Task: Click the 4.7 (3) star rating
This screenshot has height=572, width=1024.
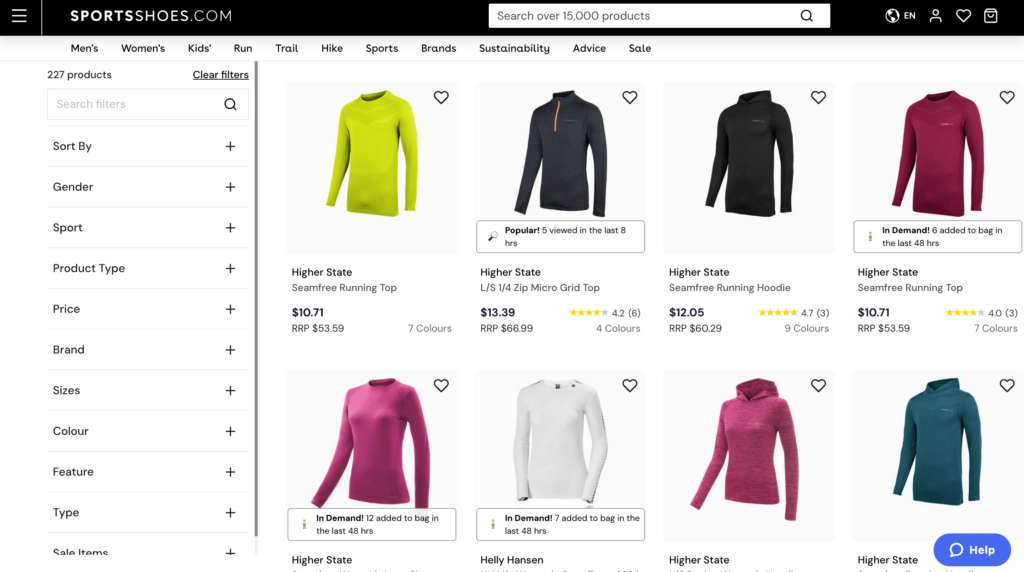Action: (793, 313)
